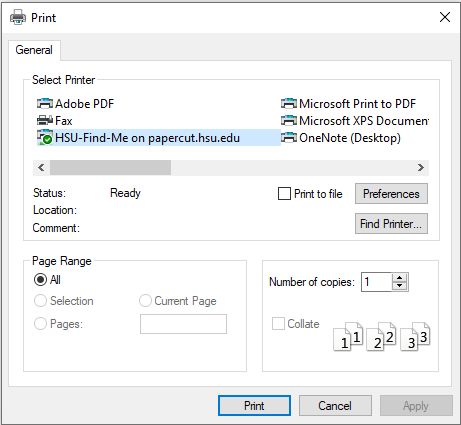Click the Find Printer... button
This screenshot has width=461, height=425.
point(391,224)
